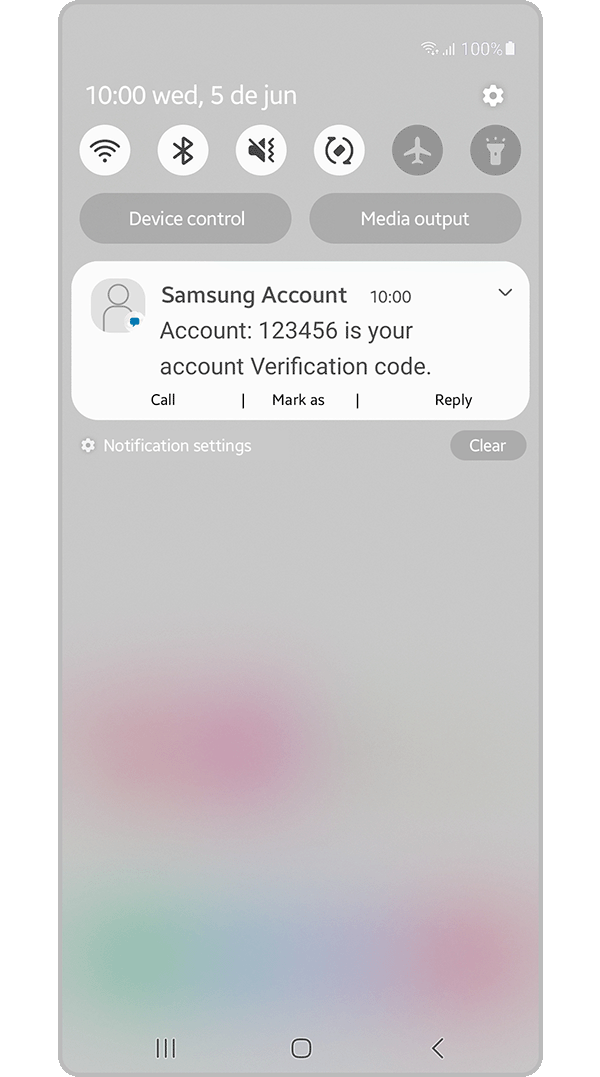Viewport: 600px width, 1077px height.
Task: Open settings via the gear icon
Action: point(493,95)
